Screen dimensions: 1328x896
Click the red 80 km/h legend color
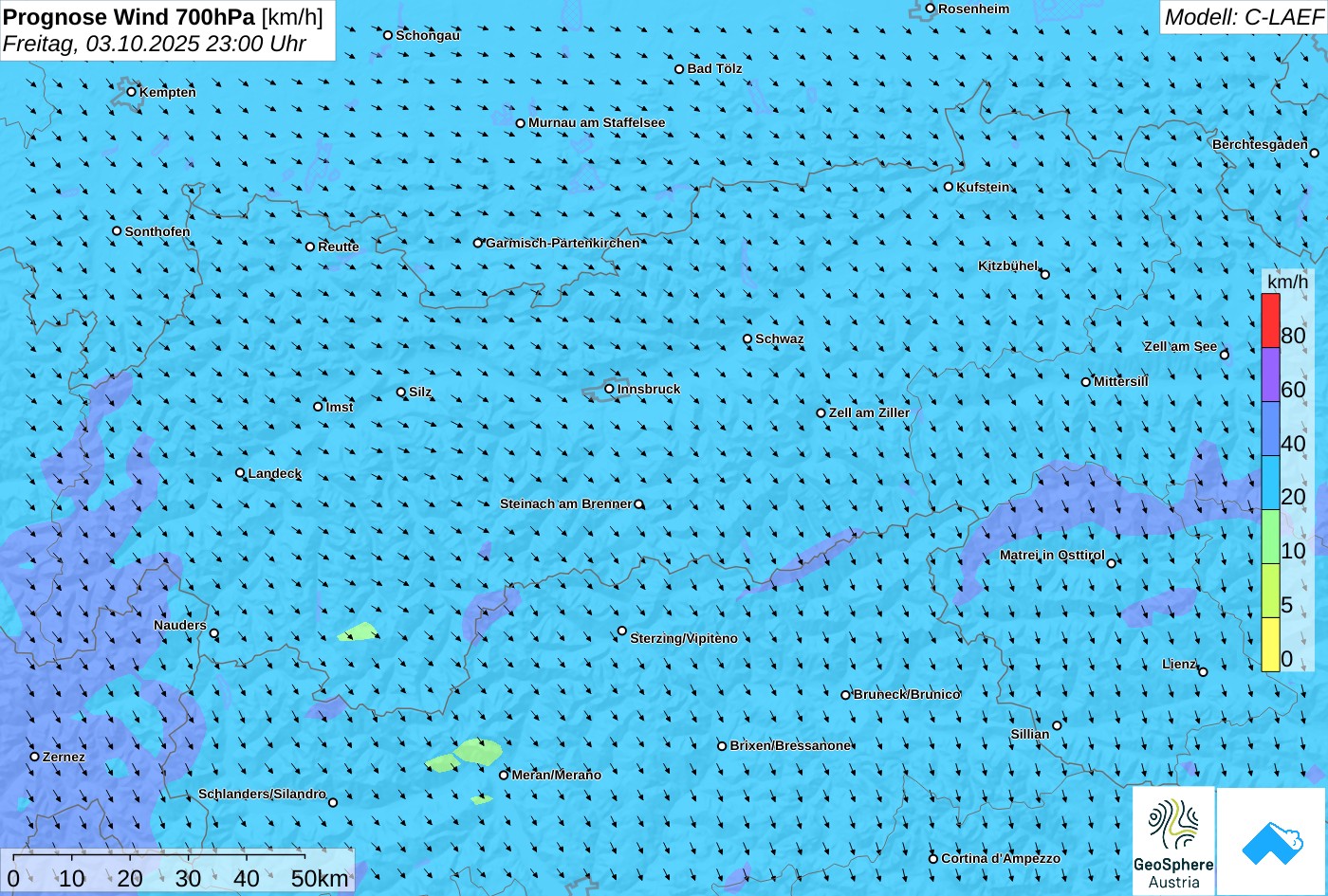(x=1270, y=321)
